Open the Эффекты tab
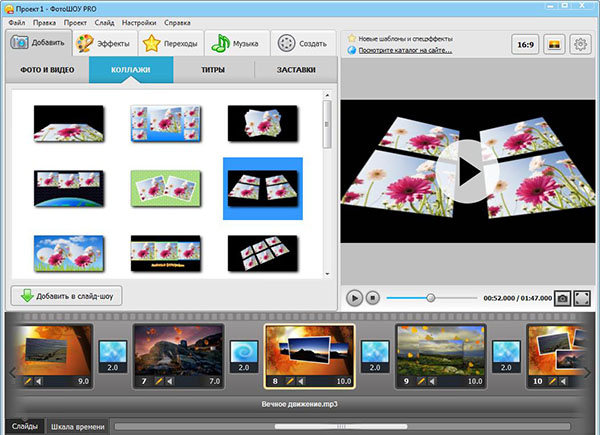Screen dimensions: 600x435 [104, 44]
